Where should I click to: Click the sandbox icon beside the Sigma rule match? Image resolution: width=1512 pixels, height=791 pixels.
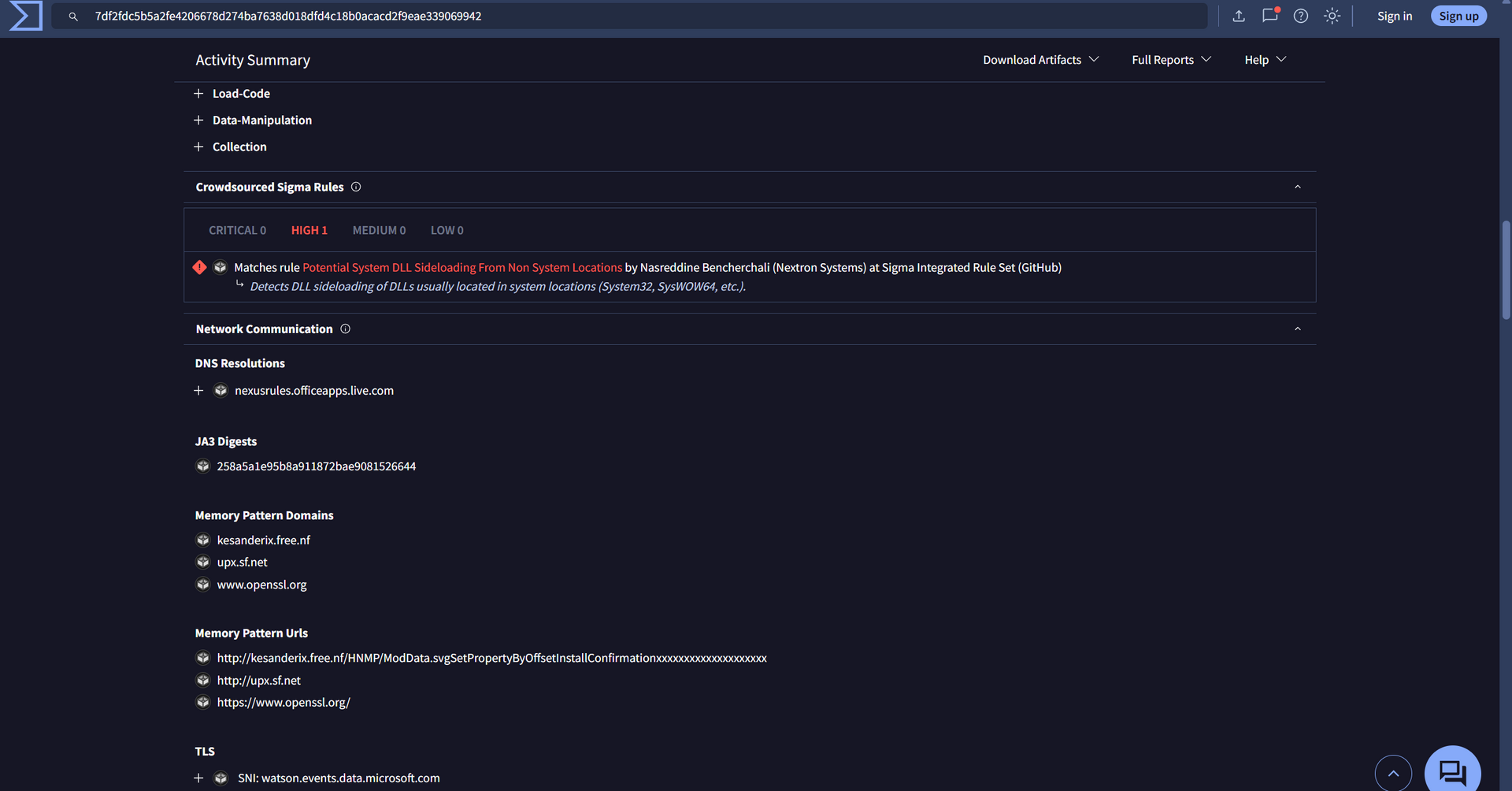pos(220,267)
